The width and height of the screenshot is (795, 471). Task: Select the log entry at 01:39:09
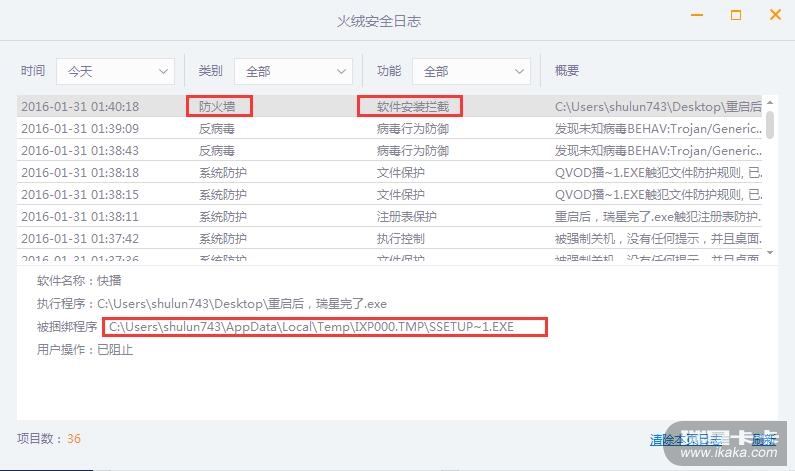tap(389, 129)
